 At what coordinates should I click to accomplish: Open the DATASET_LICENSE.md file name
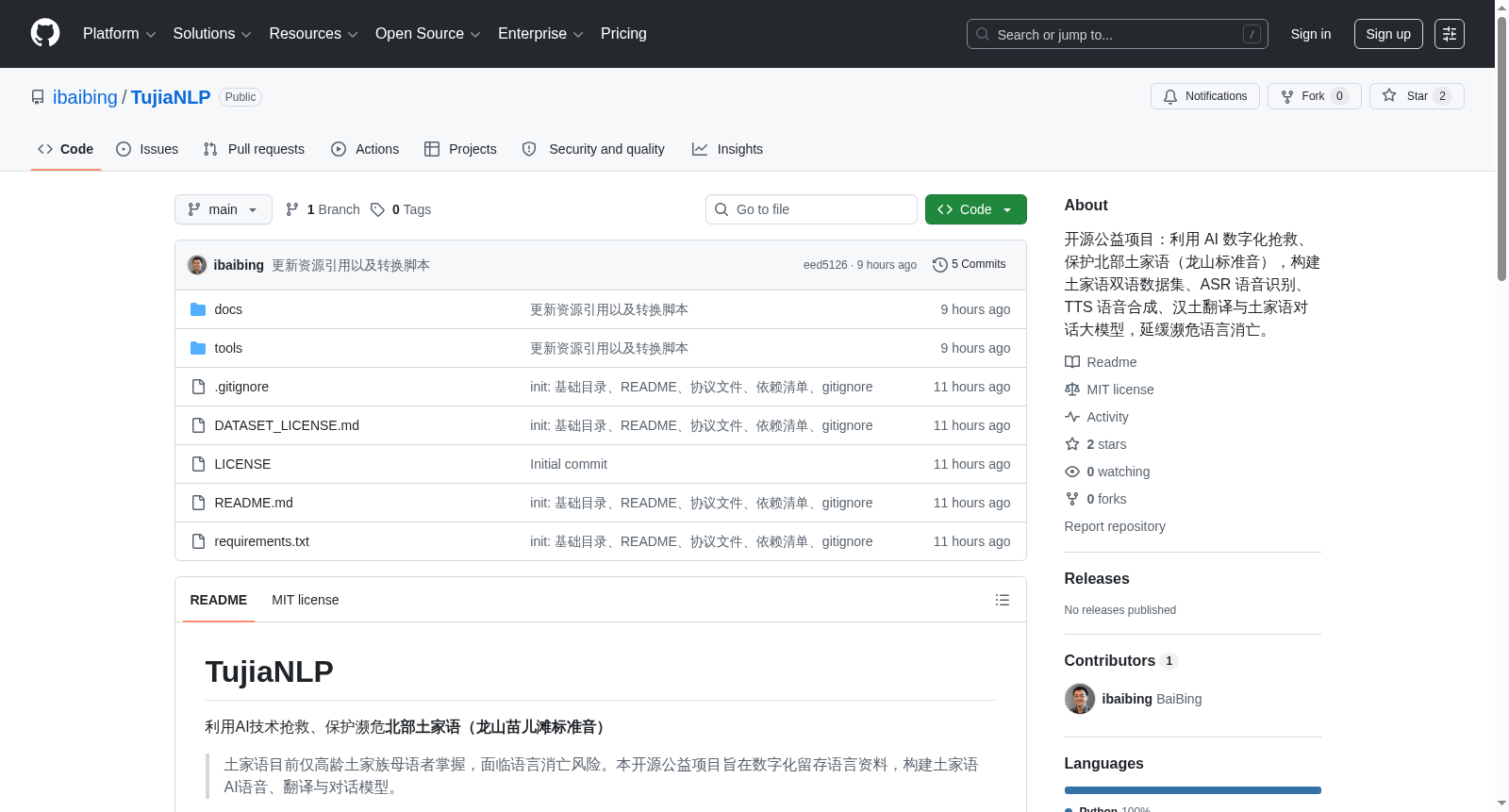(287, 425)
